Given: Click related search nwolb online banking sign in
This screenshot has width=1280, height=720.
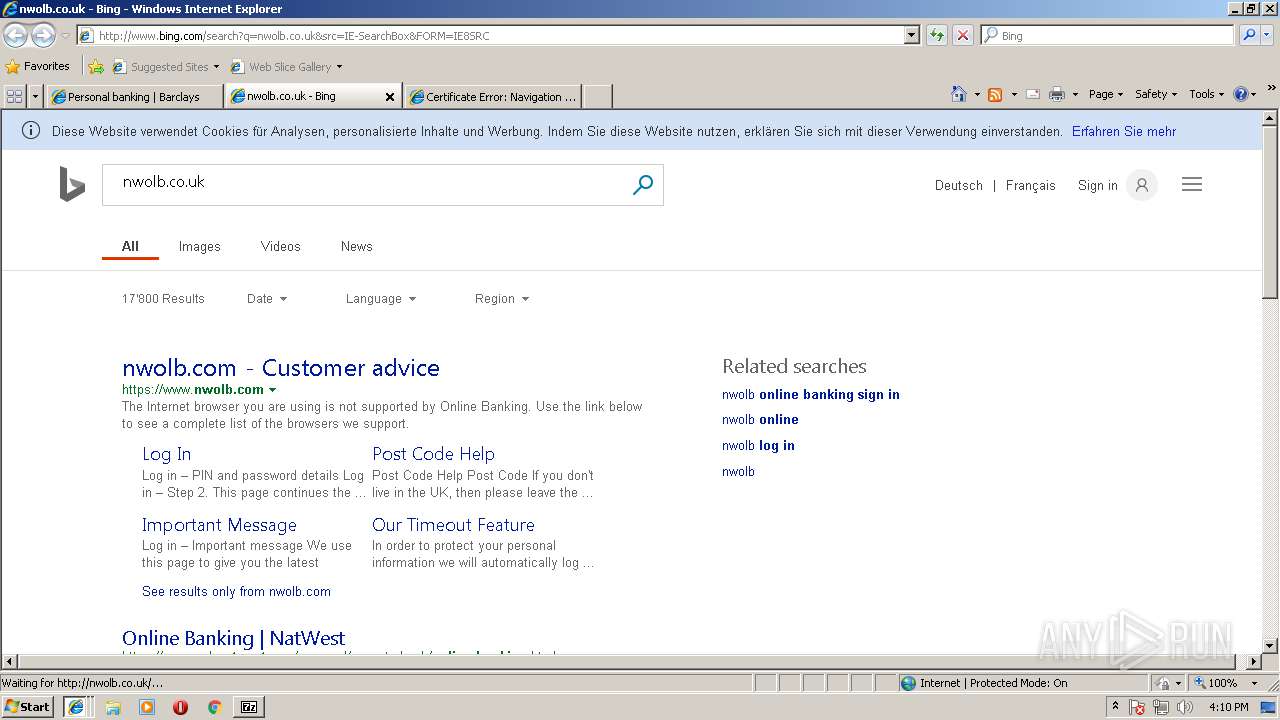Looking at the screenshot, I should click(x=811, y=394).
